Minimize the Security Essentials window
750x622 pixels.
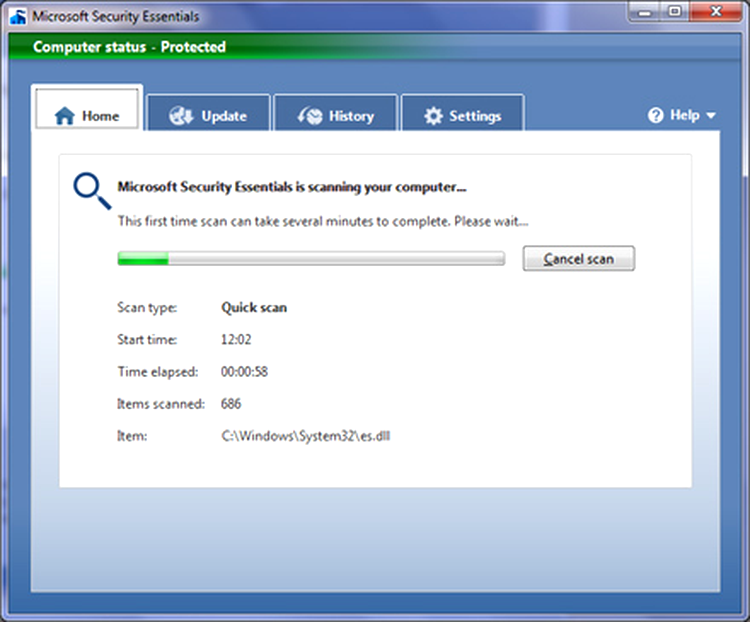(644, 12)
